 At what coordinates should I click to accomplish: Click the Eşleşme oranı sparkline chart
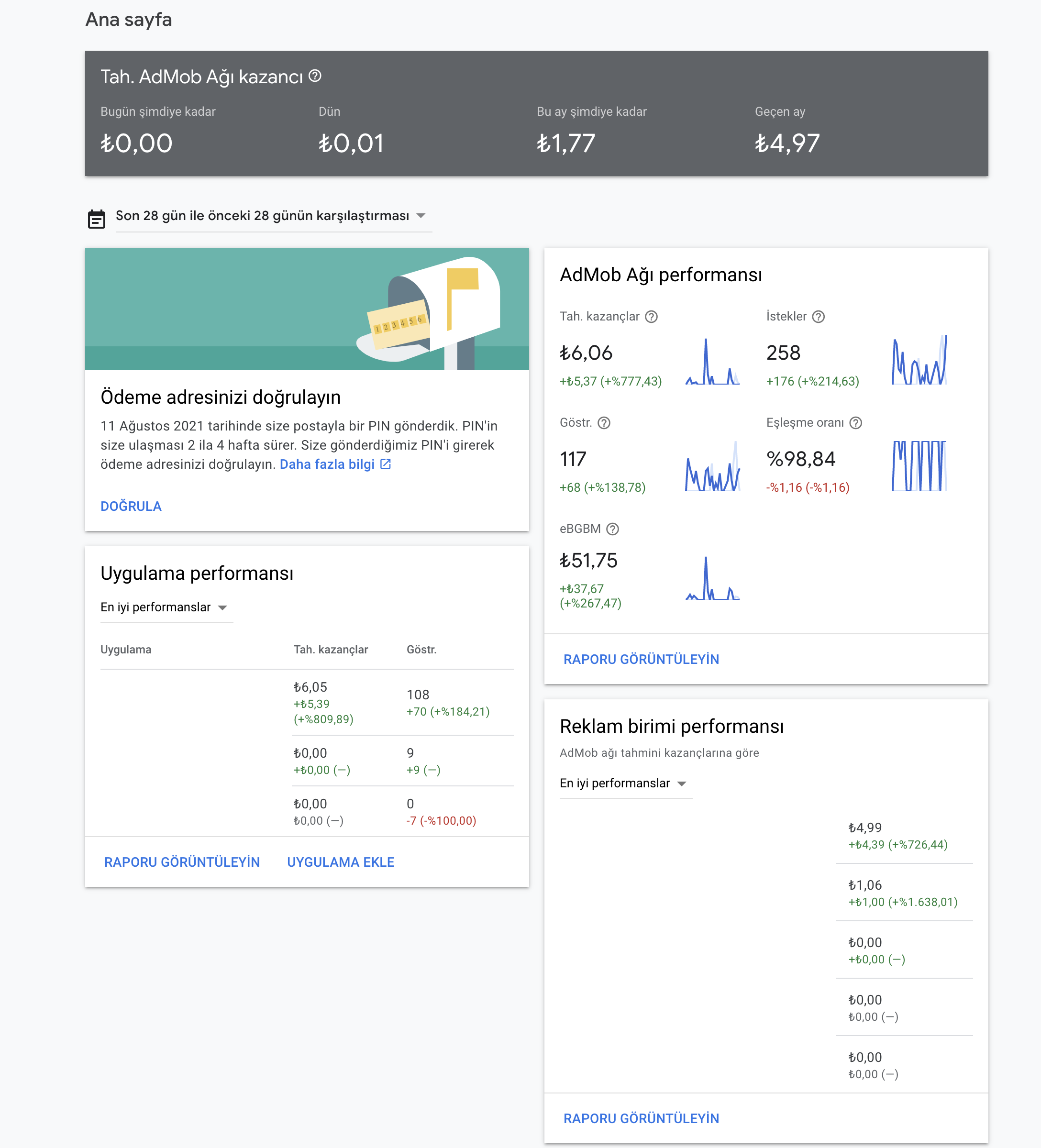click(x=919, y=466)
